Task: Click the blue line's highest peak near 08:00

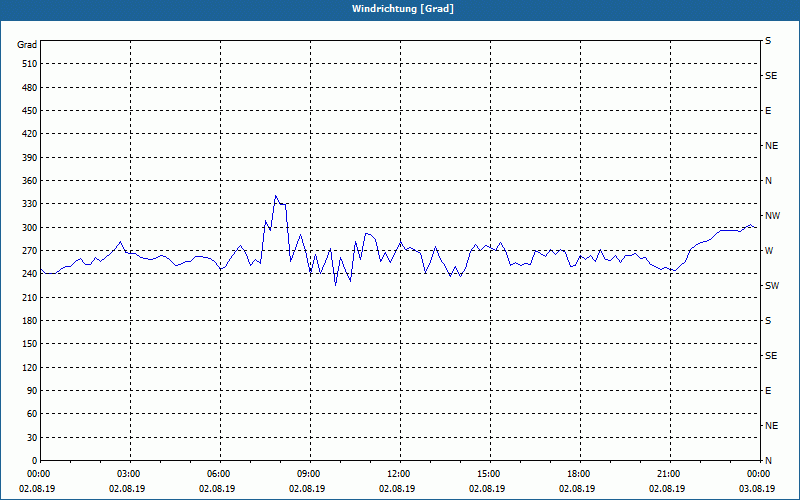Action: [x=276, y=195]
